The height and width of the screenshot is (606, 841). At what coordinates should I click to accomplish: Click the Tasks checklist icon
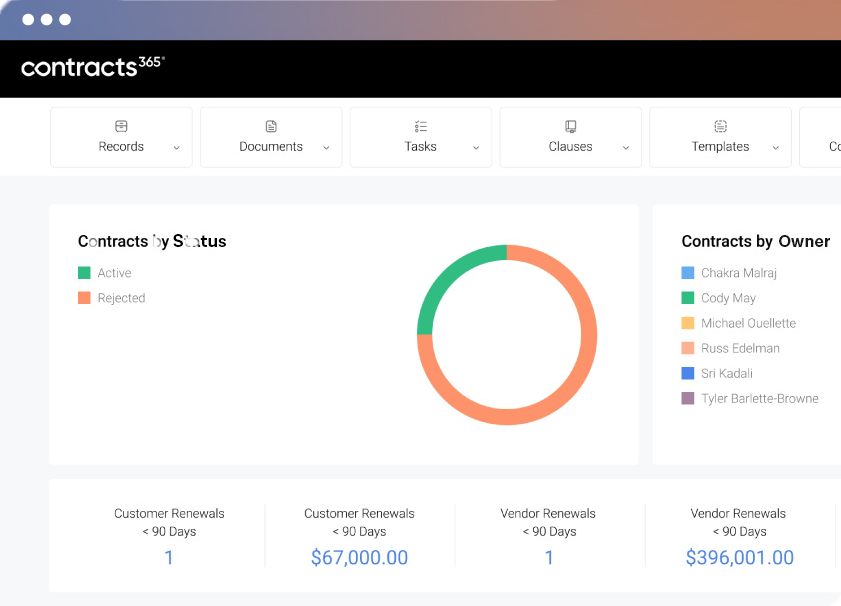click(x=421, y=127)
